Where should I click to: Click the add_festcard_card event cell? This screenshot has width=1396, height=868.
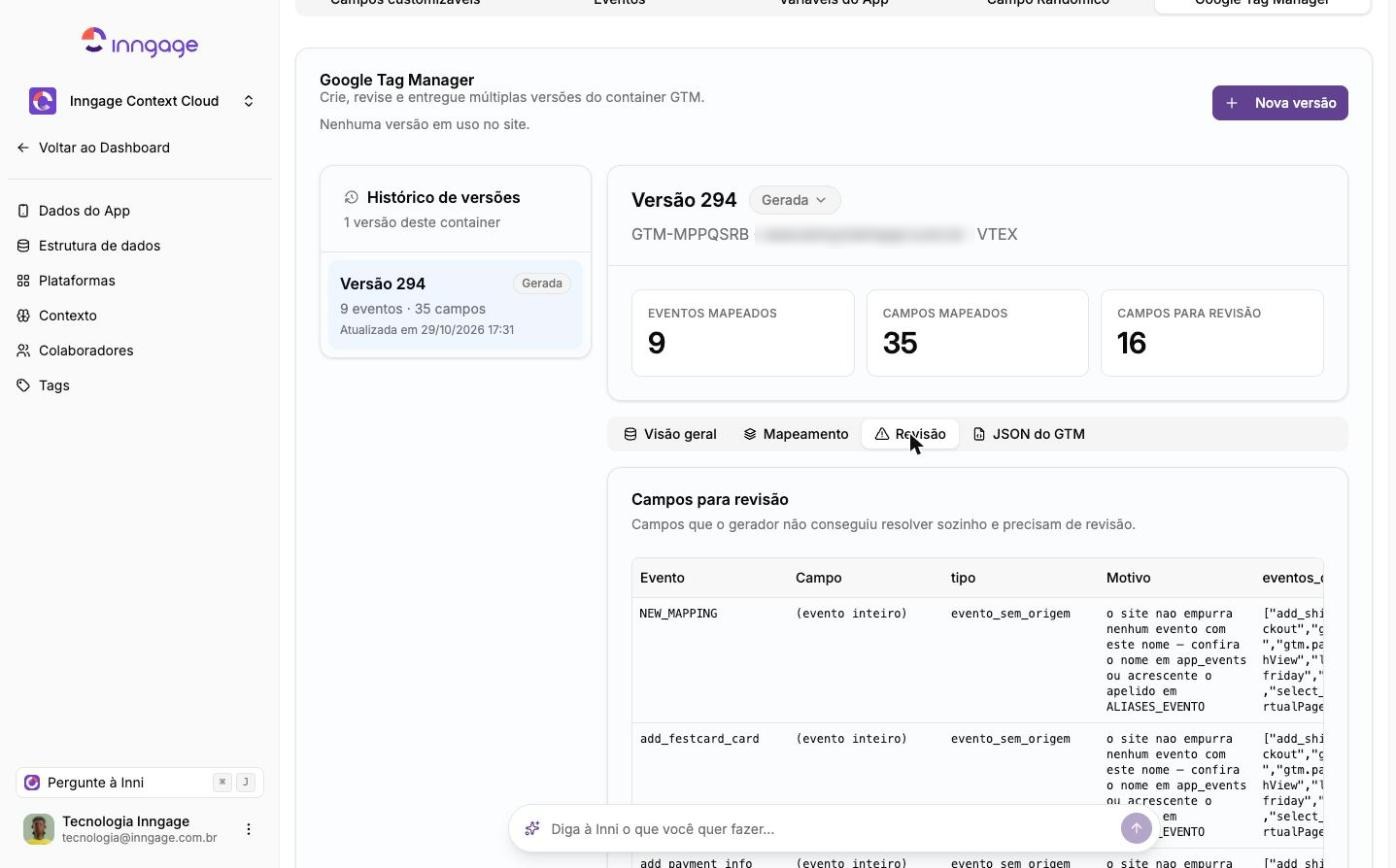click(700, 739)
